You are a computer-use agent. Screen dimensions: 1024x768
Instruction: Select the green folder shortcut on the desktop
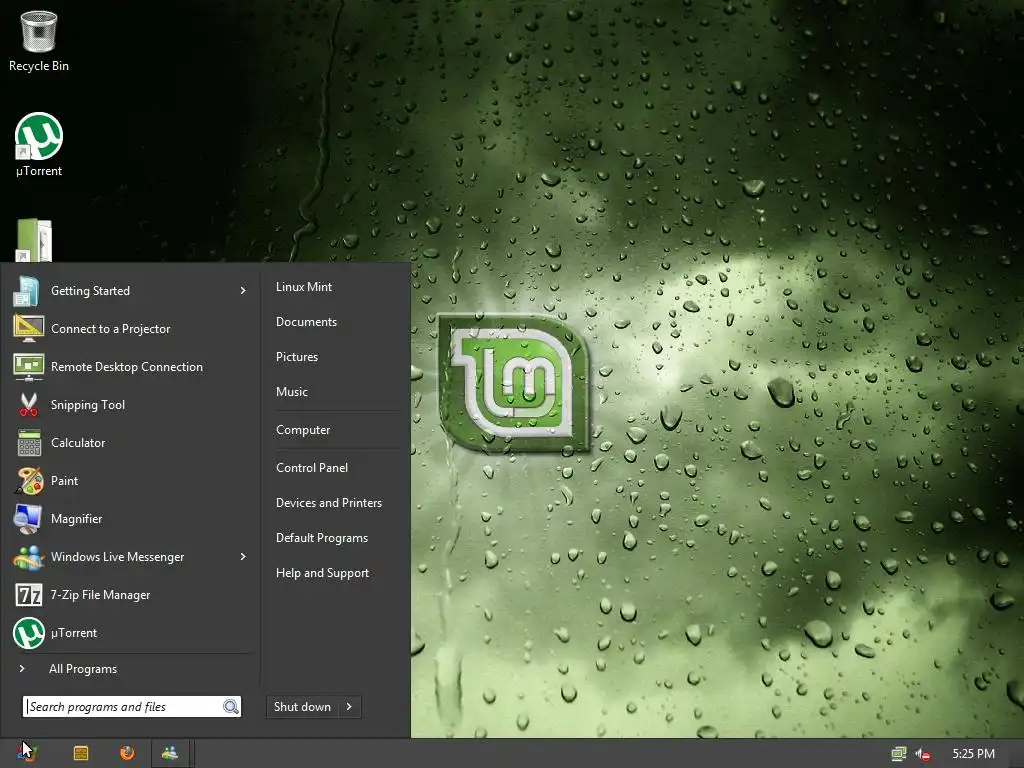[33, 240]
